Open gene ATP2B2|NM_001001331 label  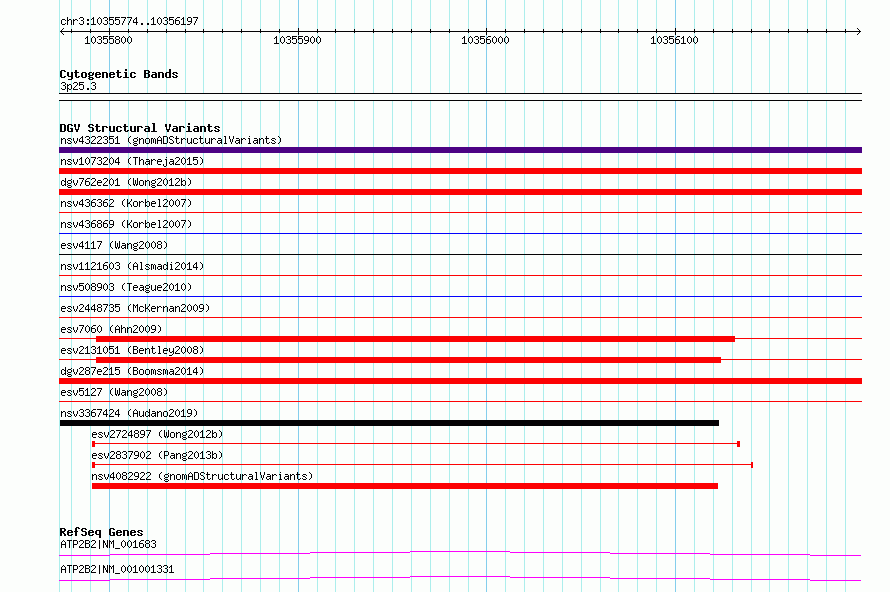(x=117, y=569)
